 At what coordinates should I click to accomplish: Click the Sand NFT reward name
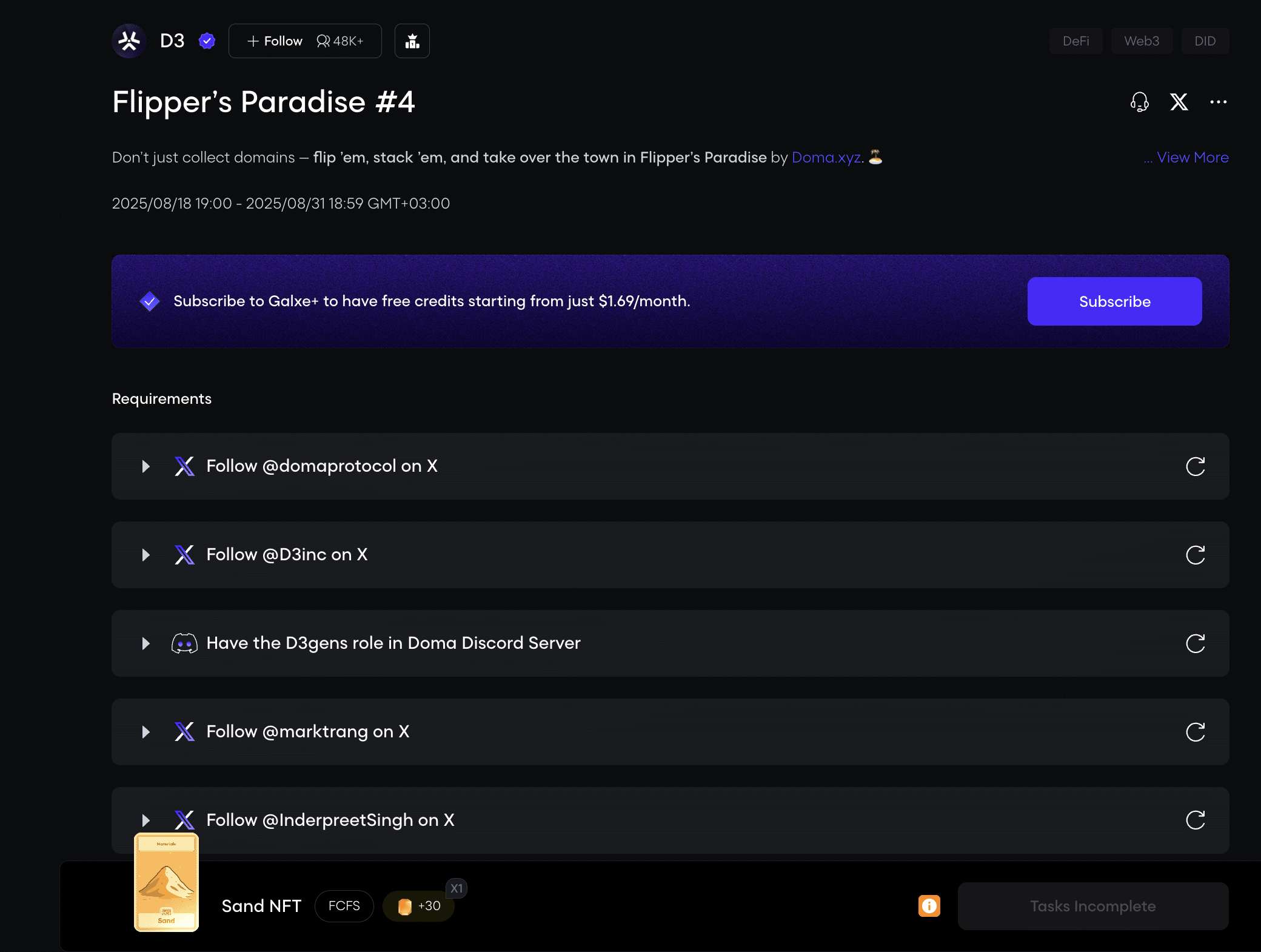261,906
